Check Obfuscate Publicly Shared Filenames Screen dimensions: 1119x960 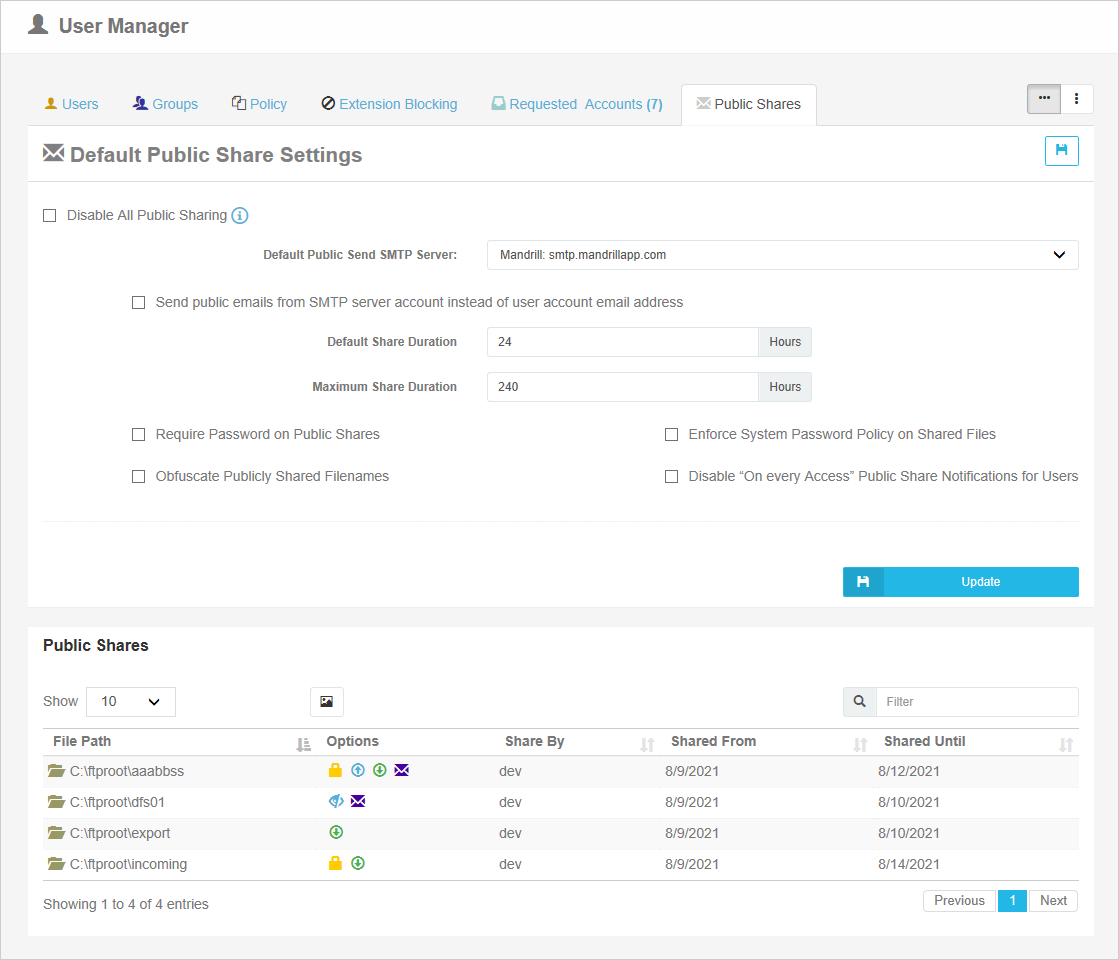coord(138,477)
